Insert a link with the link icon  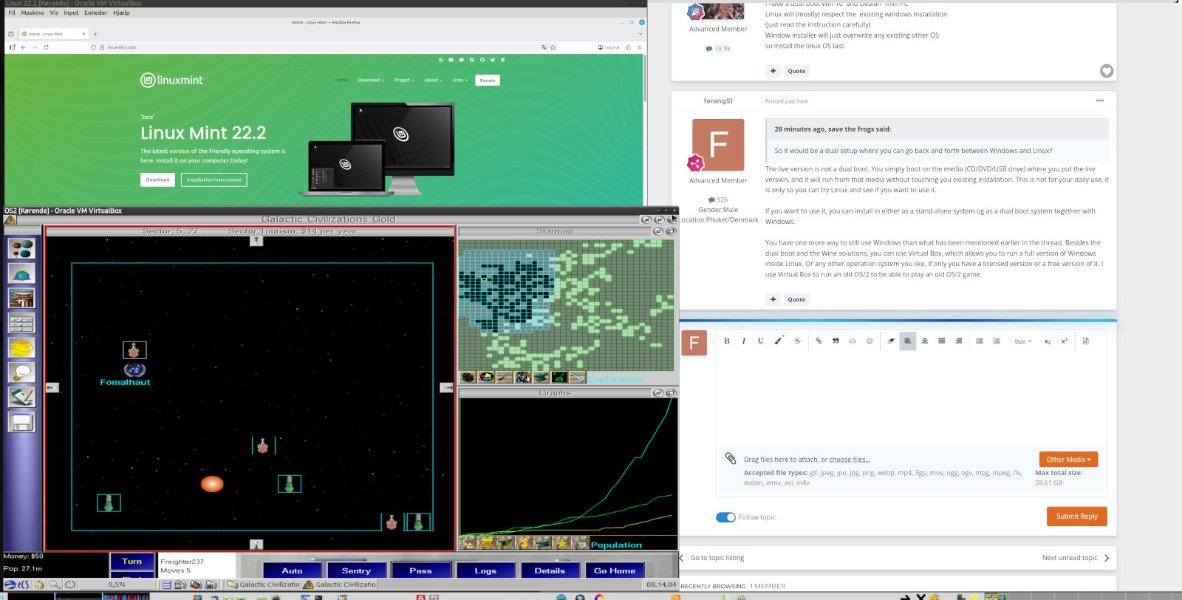(818, 341)
